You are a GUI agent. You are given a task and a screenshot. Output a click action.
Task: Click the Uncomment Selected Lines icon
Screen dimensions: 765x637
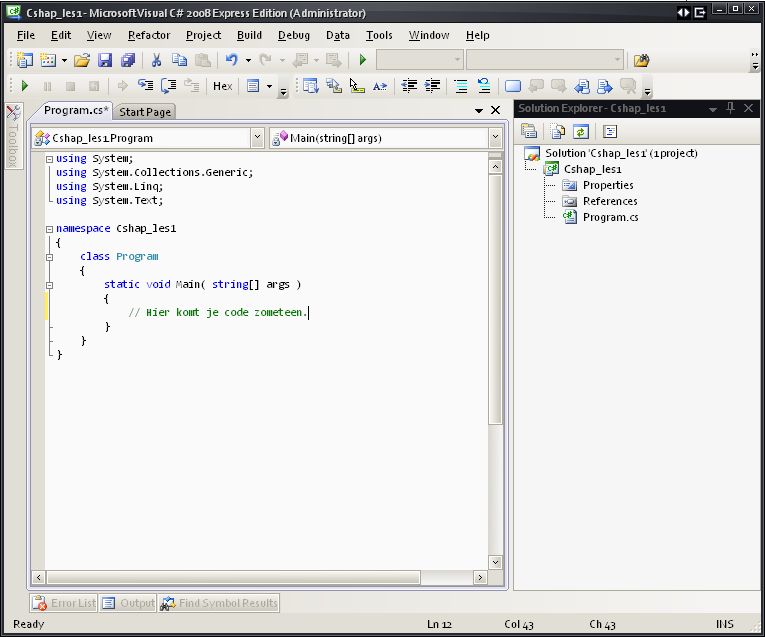point(483,86)
